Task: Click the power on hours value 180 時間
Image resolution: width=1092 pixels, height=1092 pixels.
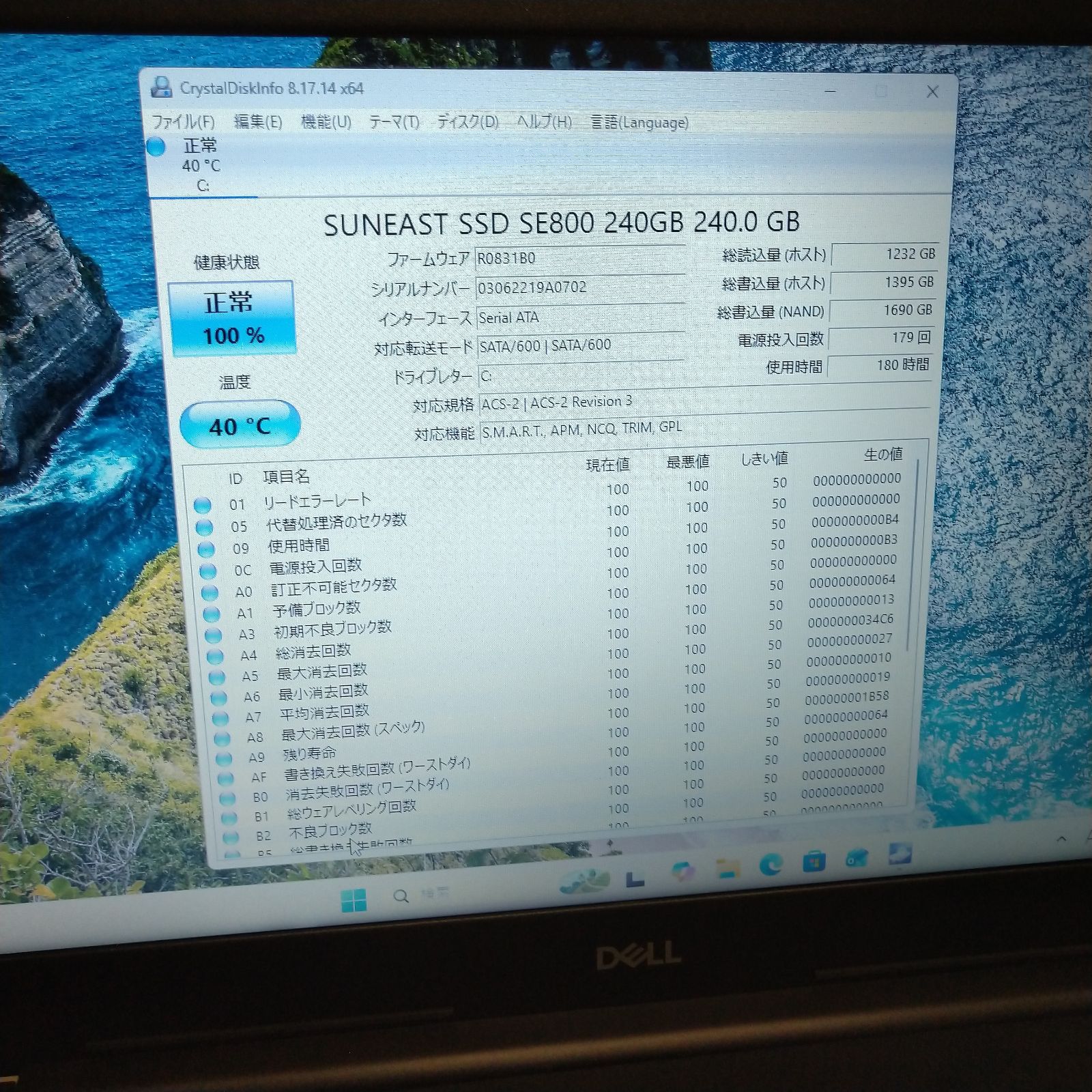Action: click(x=879, y=365)
